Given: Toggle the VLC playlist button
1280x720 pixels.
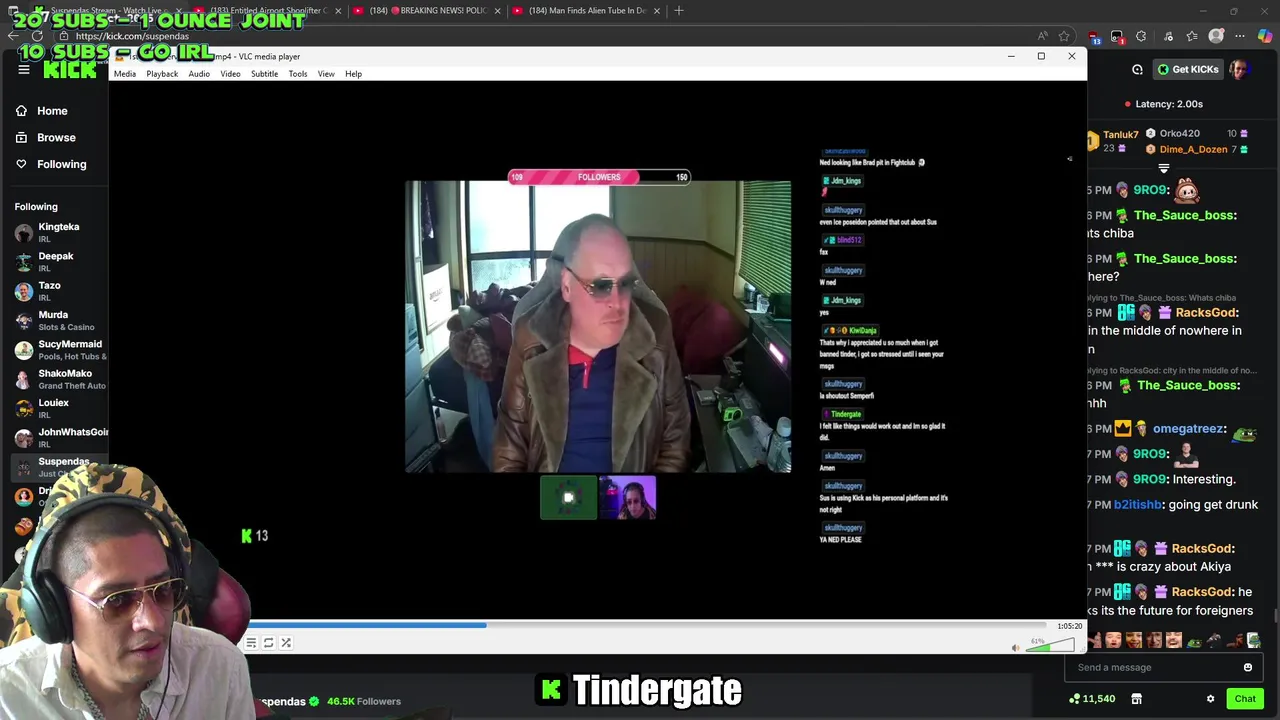Looking at the screenshot, I should [x=251, y=643].
